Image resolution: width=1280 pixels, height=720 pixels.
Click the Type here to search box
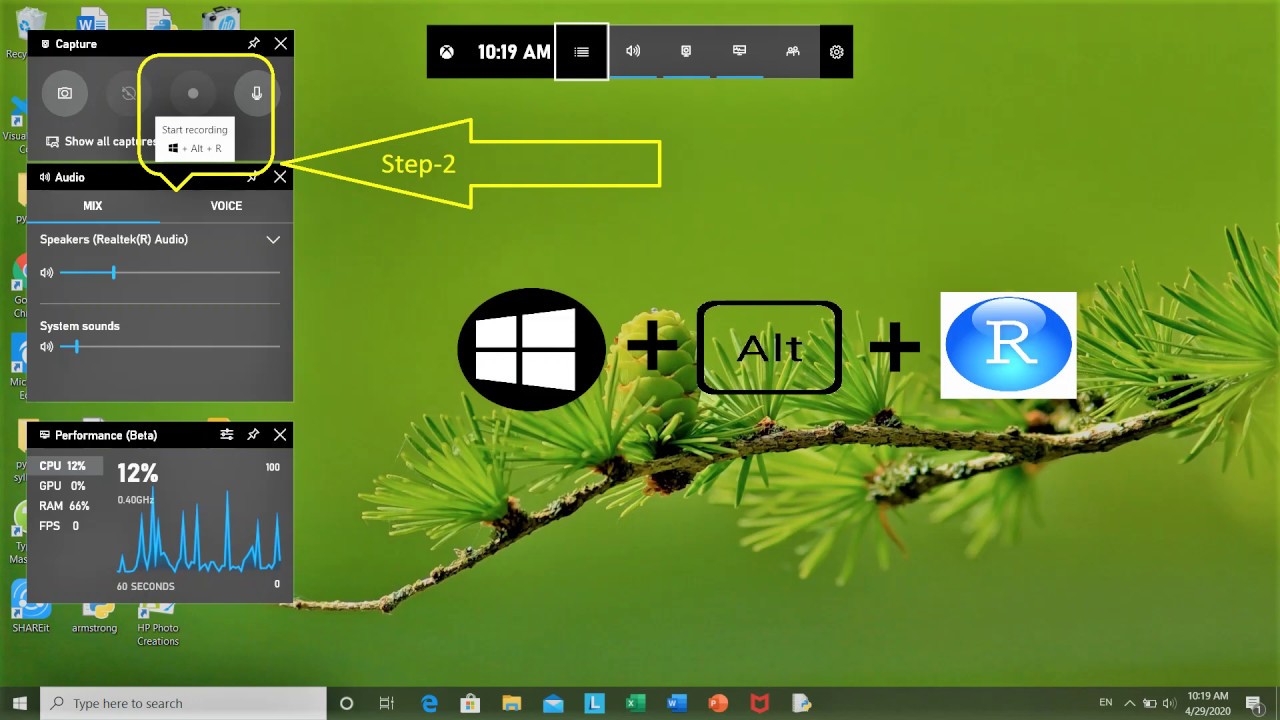click(x=184, y=703)
